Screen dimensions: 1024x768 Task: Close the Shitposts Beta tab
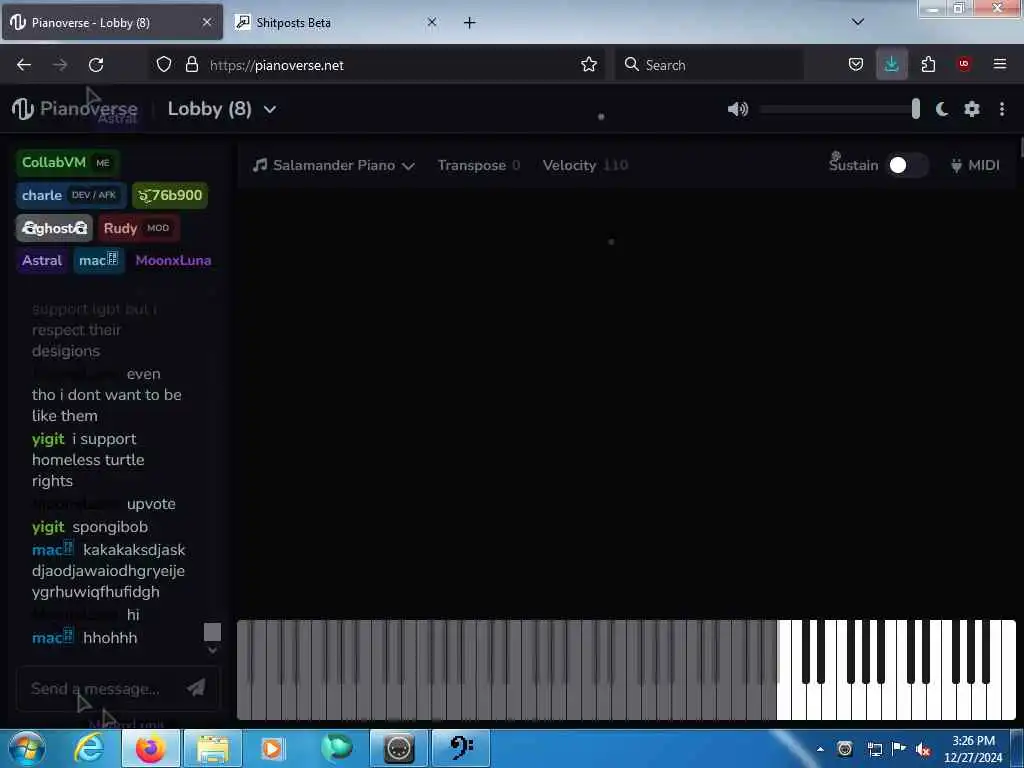[x=432, y=22]
